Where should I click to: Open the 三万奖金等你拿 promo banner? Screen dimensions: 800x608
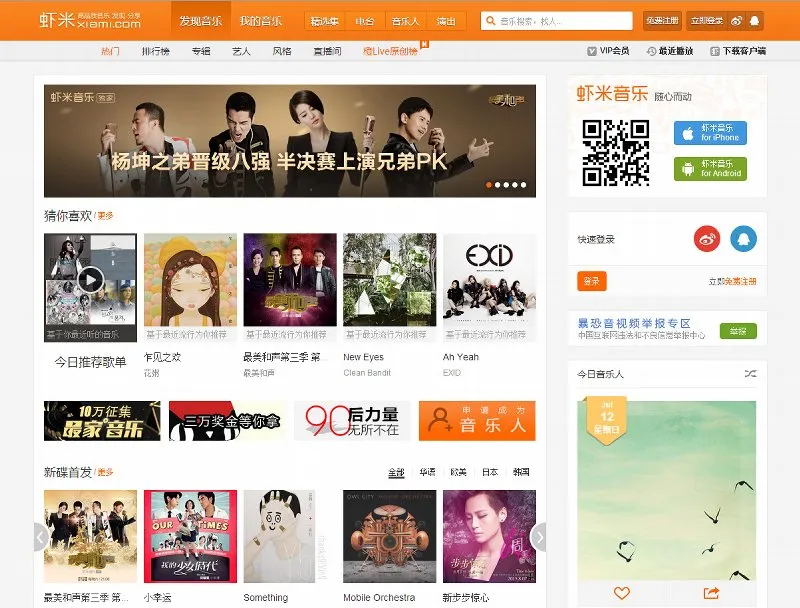(x=227, y=421)
